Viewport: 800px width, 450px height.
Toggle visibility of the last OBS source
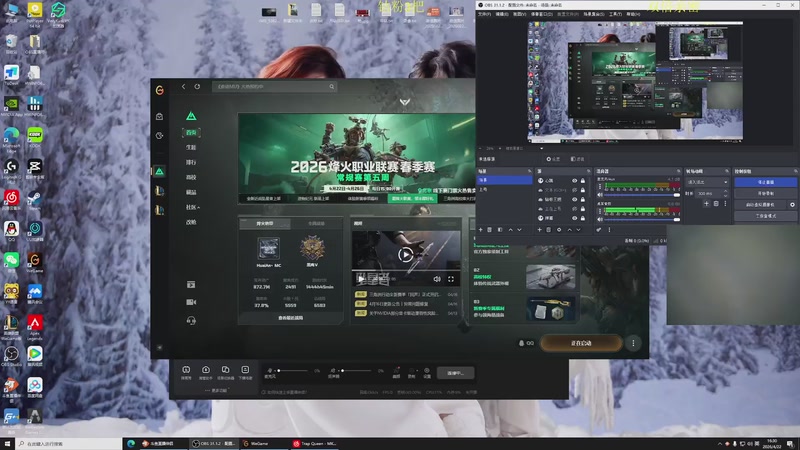pos(574,217)
